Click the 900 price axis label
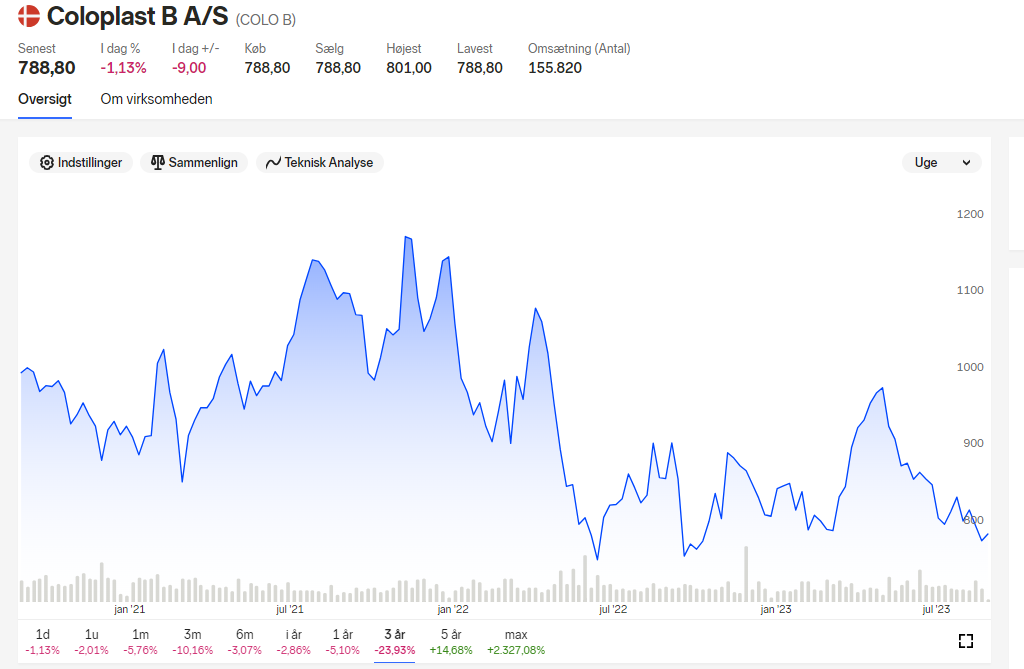 pos(973,444)
